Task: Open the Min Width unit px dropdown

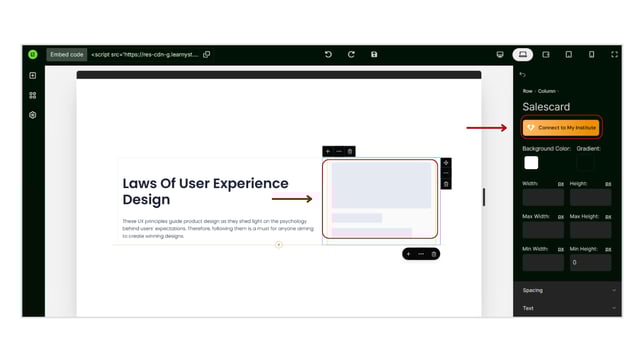Action: coord(561,249)
